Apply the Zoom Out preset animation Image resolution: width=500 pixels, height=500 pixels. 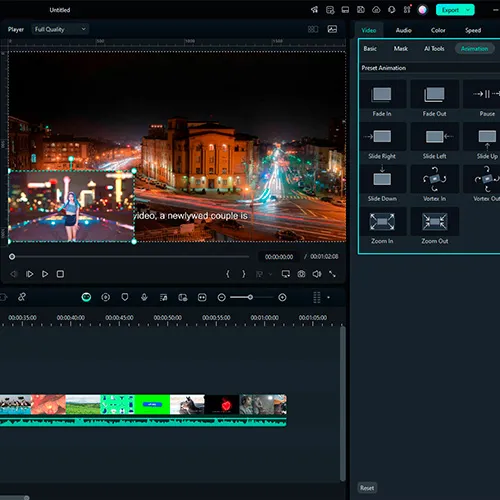434,226
